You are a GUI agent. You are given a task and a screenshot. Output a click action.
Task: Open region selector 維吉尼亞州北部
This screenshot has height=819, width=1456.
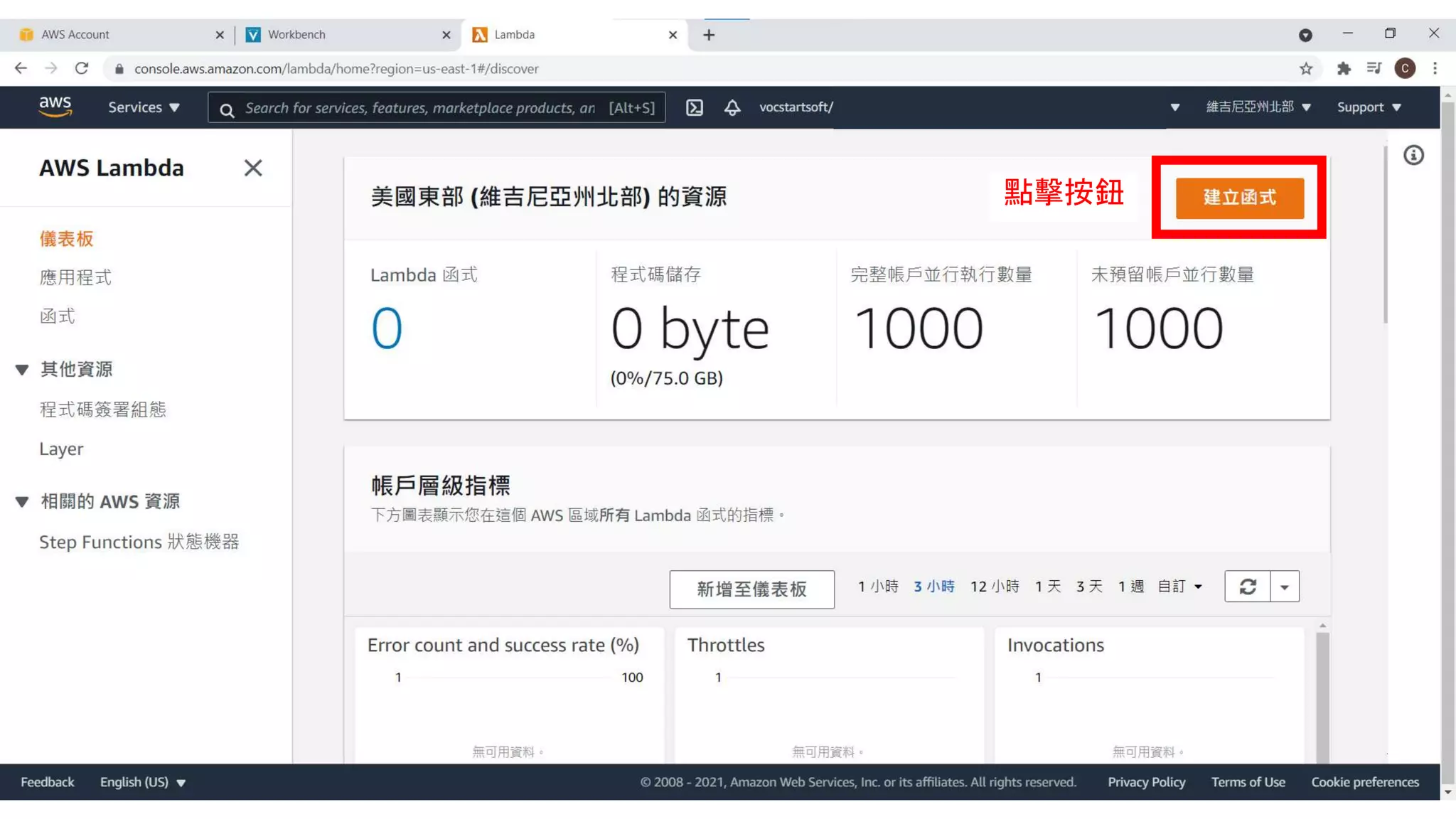[x=1258, y=107]
